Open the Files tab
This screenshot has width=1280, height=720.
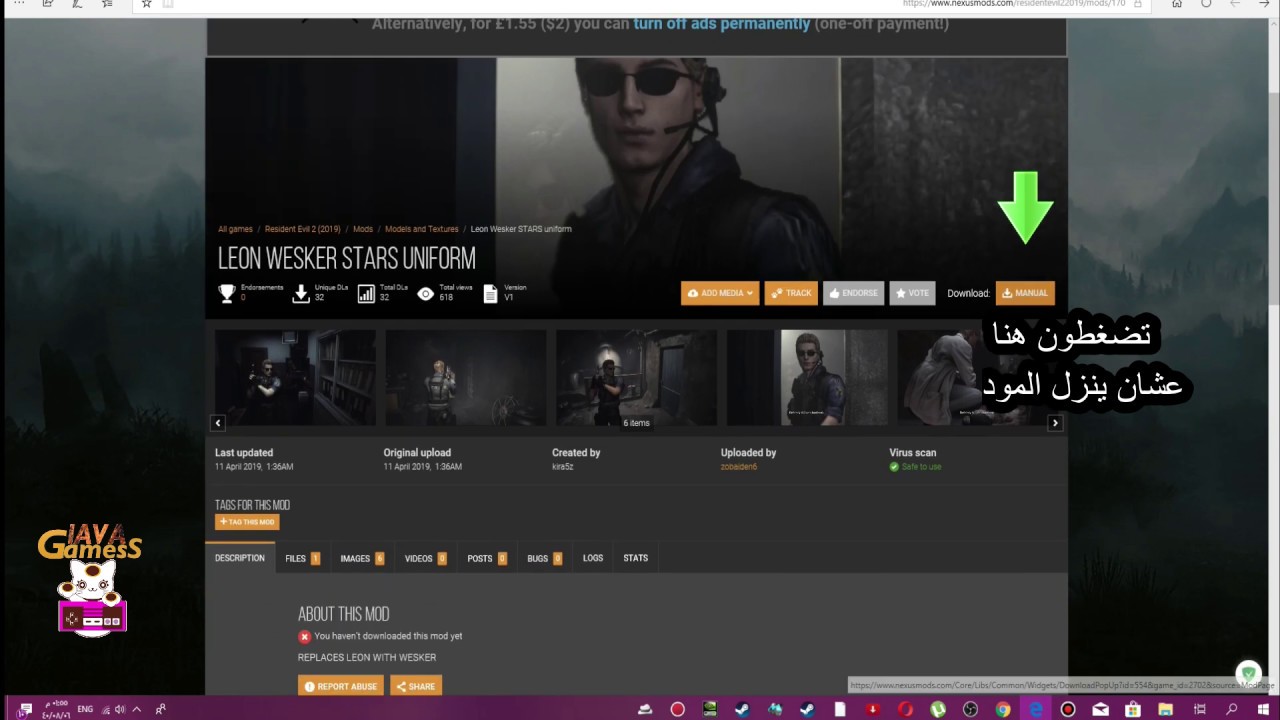tap(302, 558)
